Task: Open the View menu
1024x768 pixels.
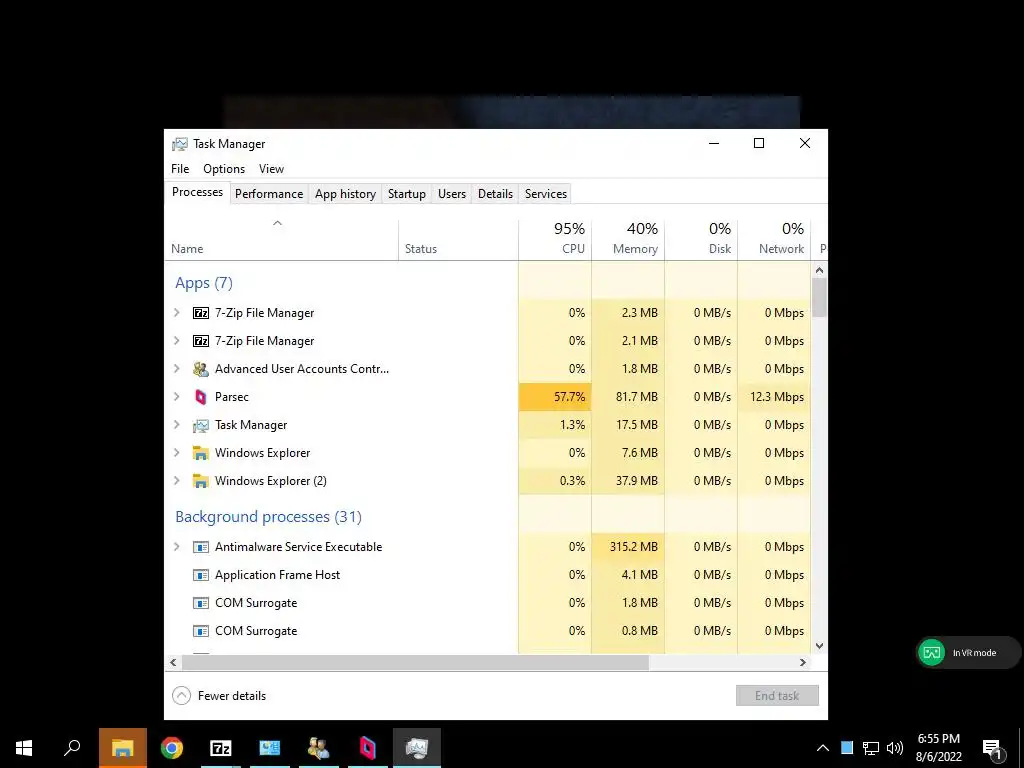Action: (x=271, y=169)
